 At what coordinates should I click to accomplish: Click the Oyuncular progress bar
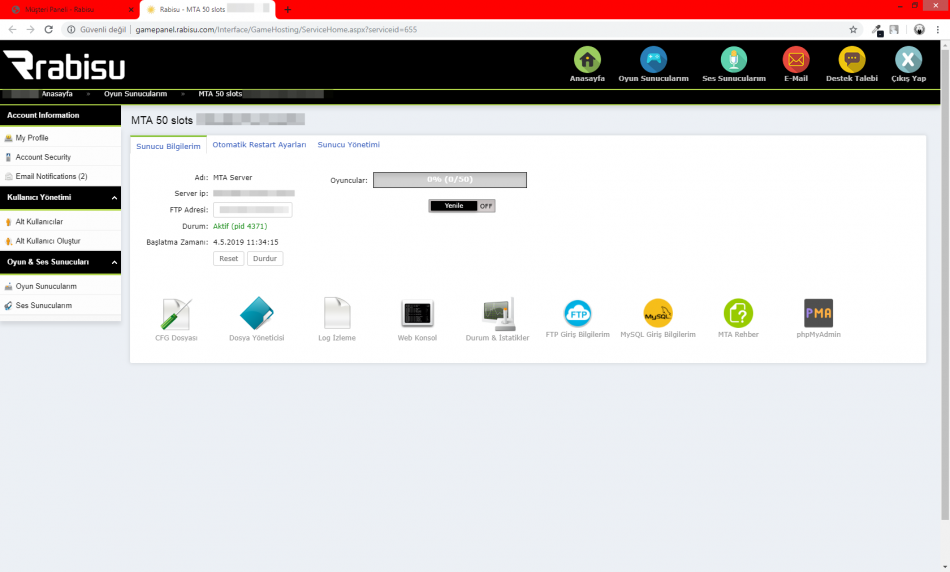point(450,180)
